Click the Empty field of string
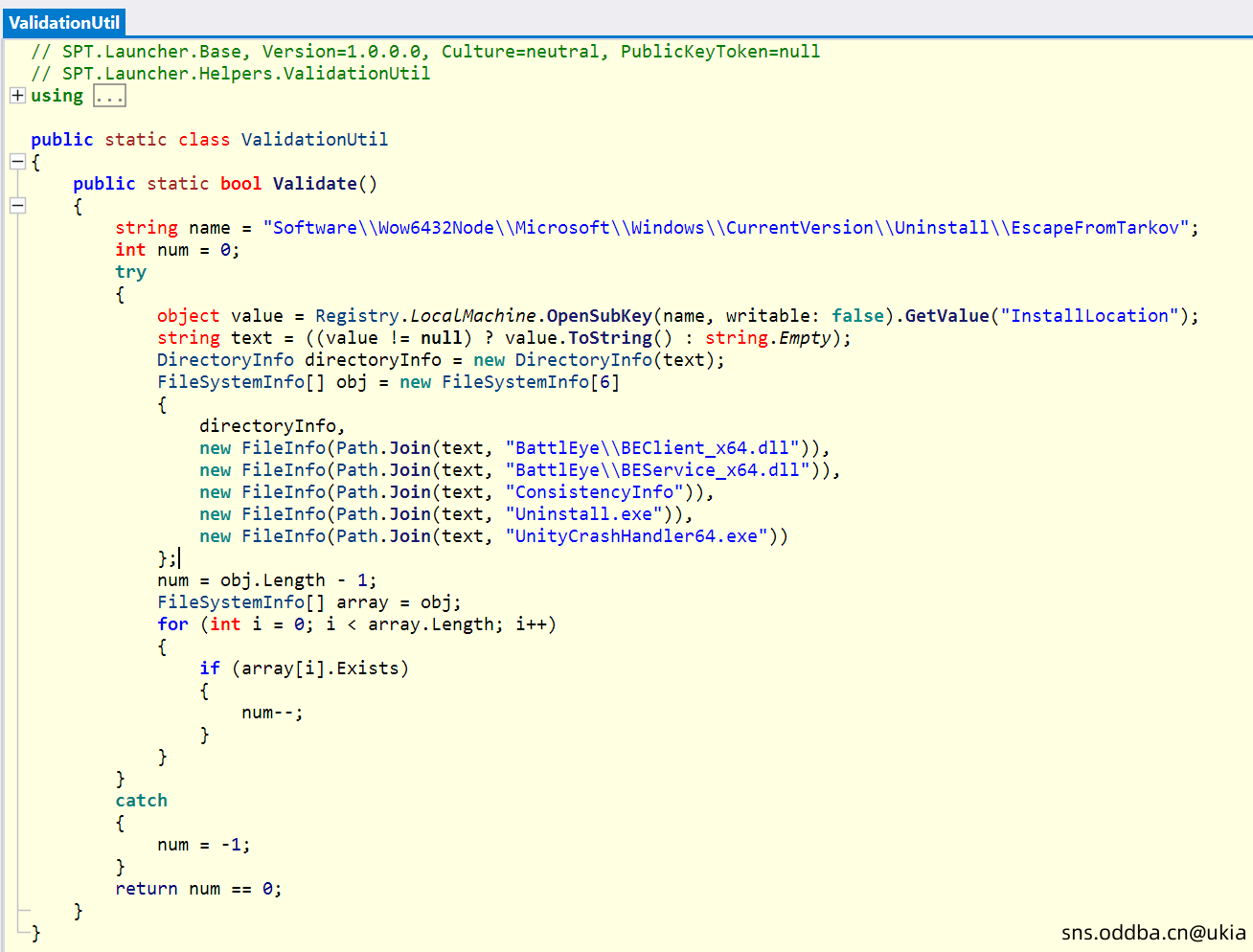Screen dimensions: 1253x952 805,338
